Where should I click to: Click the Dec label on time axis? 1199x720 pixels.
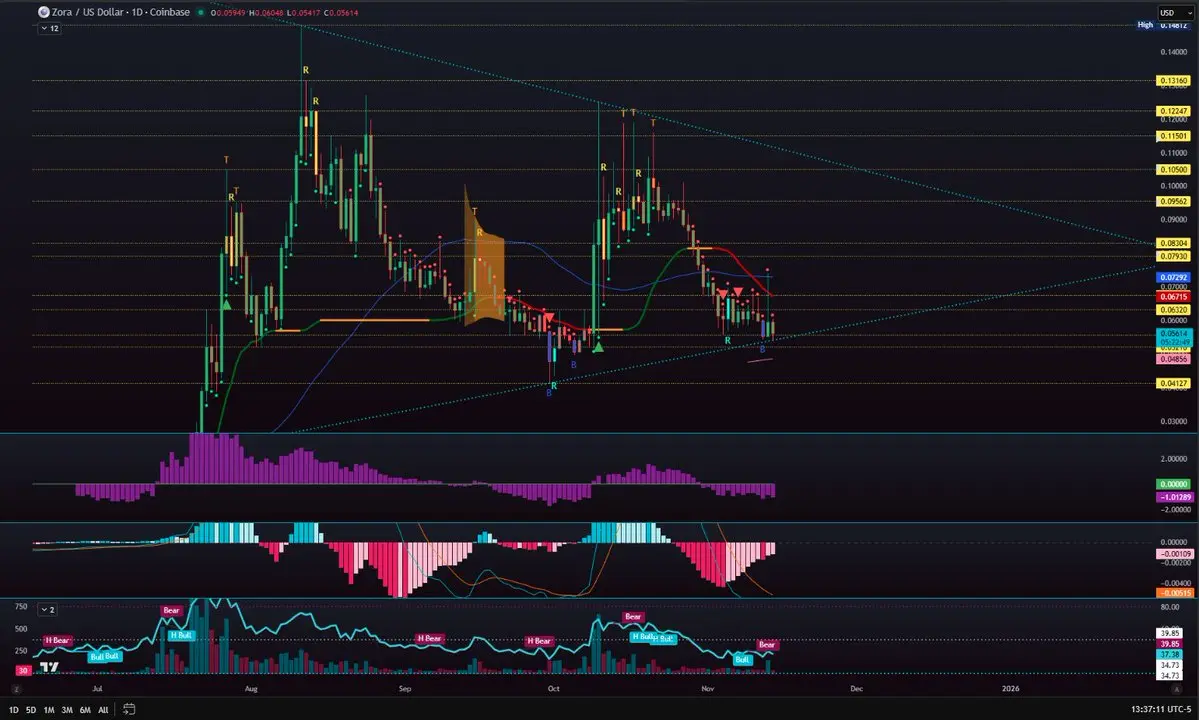point(856,689)
